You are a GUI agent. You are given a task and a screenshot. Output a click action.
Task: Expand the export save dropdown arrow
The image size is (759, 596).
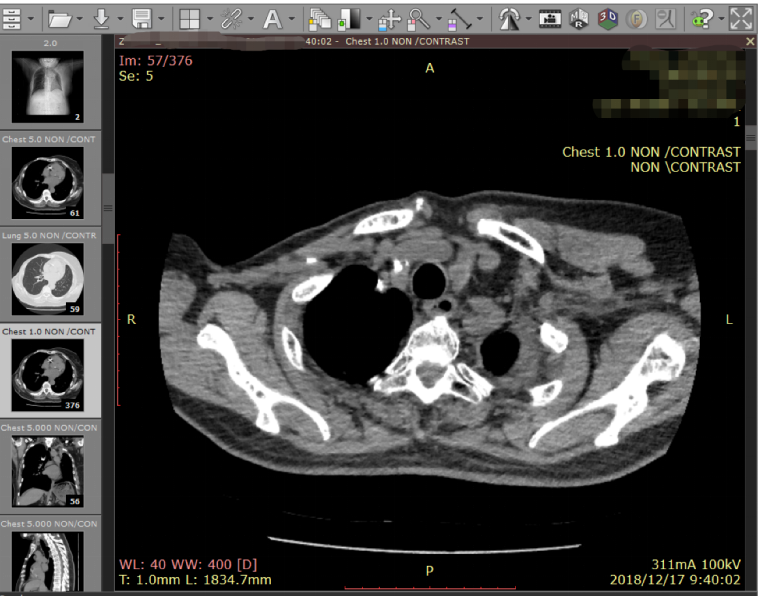pos(161,19)
